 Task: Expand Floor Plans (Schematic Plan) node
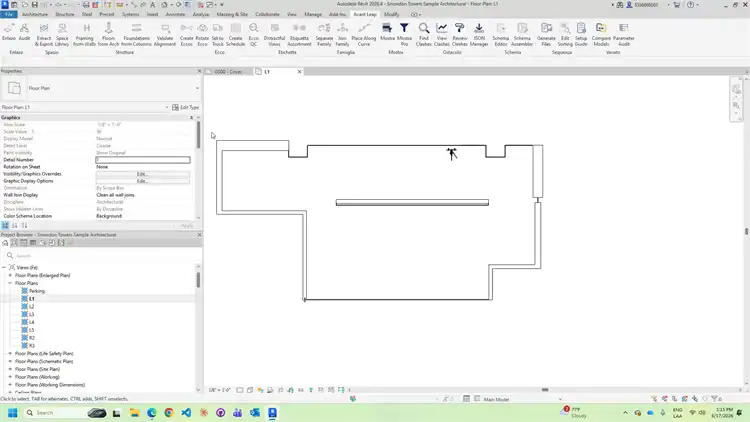10,361
